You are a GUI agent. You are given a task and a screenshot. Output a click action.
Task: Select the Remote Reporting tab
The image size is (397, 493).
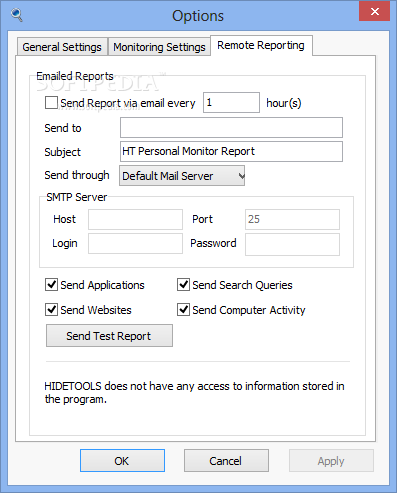(x=261, y=45)
